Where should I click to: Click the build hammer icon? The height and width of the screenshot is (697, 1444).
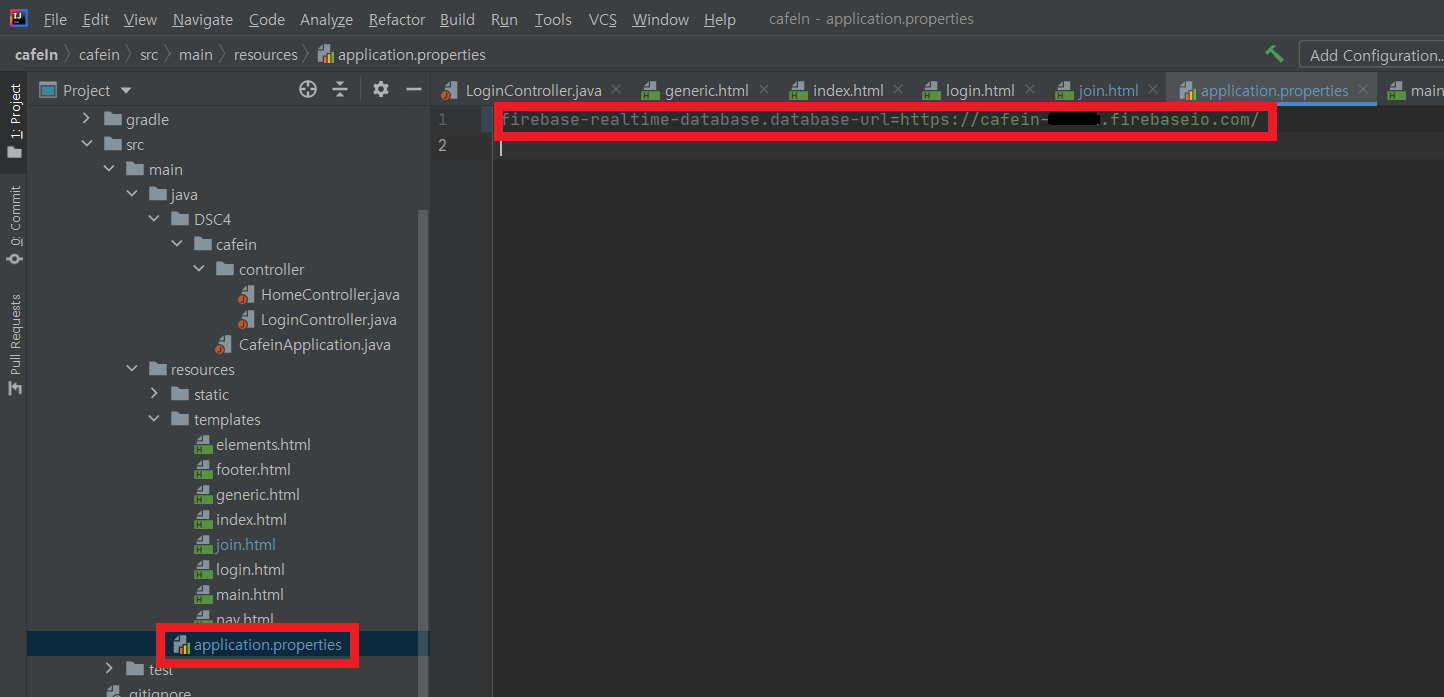point(1274,54)
